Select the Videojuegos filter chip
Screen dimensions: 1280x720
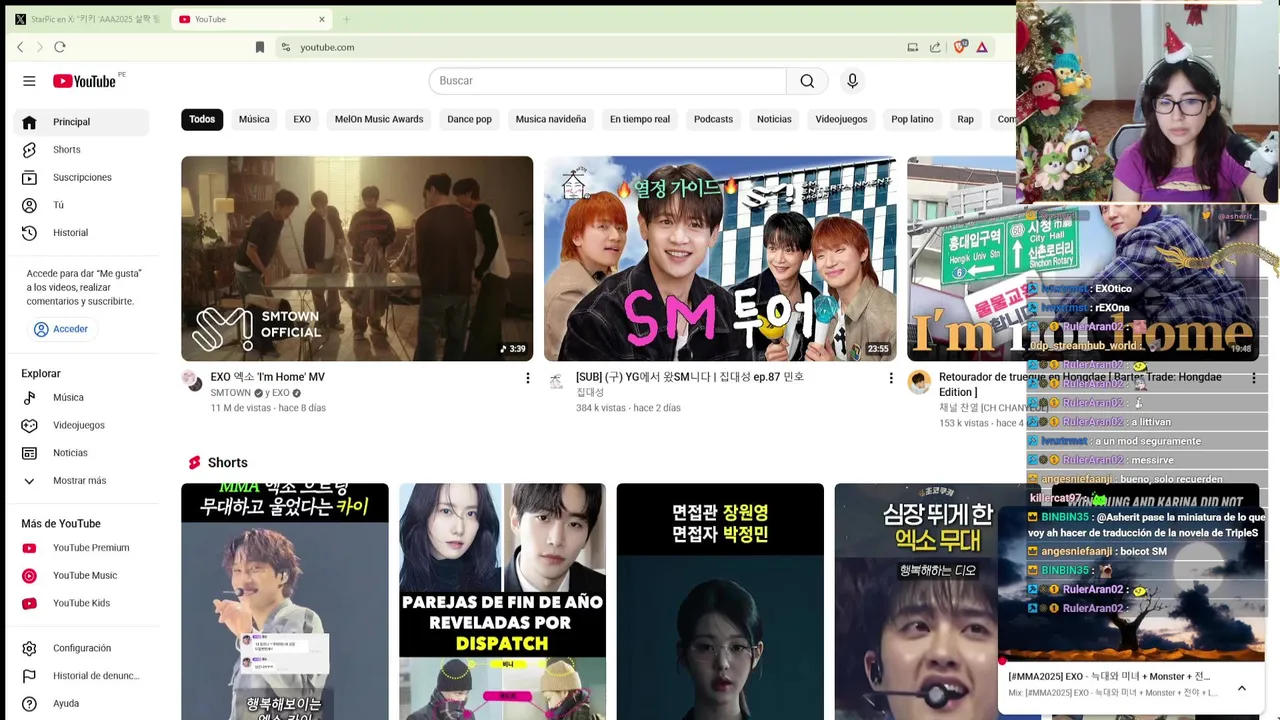pos(841,120)
